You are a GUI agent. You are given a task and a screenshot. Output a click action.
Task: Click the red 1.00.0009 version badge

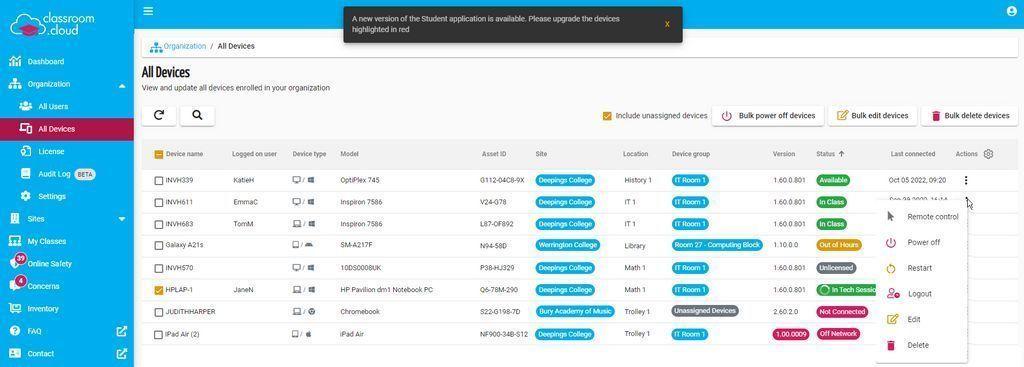[x=790, y=334]
